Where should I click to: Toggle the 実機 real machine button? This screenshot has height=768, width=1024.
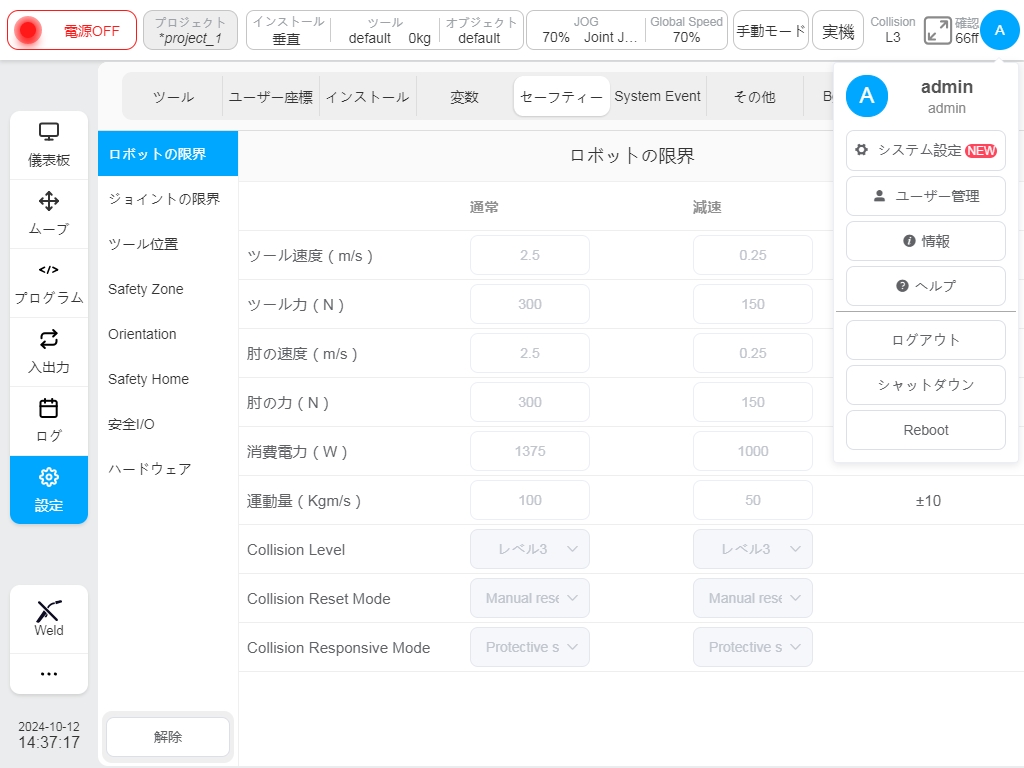pyautogui.click(x=838, y=30)
